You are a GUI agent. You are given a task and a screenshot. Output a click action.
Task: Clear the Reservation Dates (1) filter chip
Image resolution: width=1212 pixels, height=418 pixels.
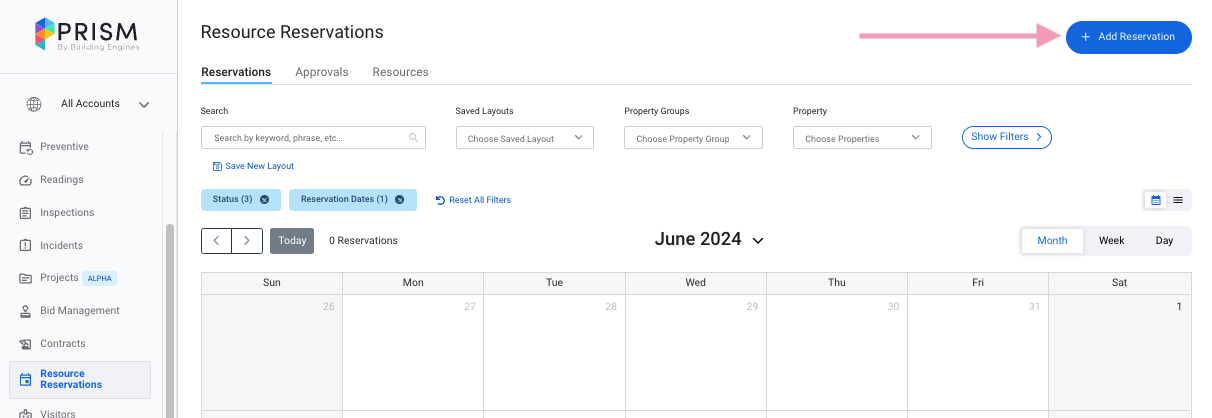[399, 200]
